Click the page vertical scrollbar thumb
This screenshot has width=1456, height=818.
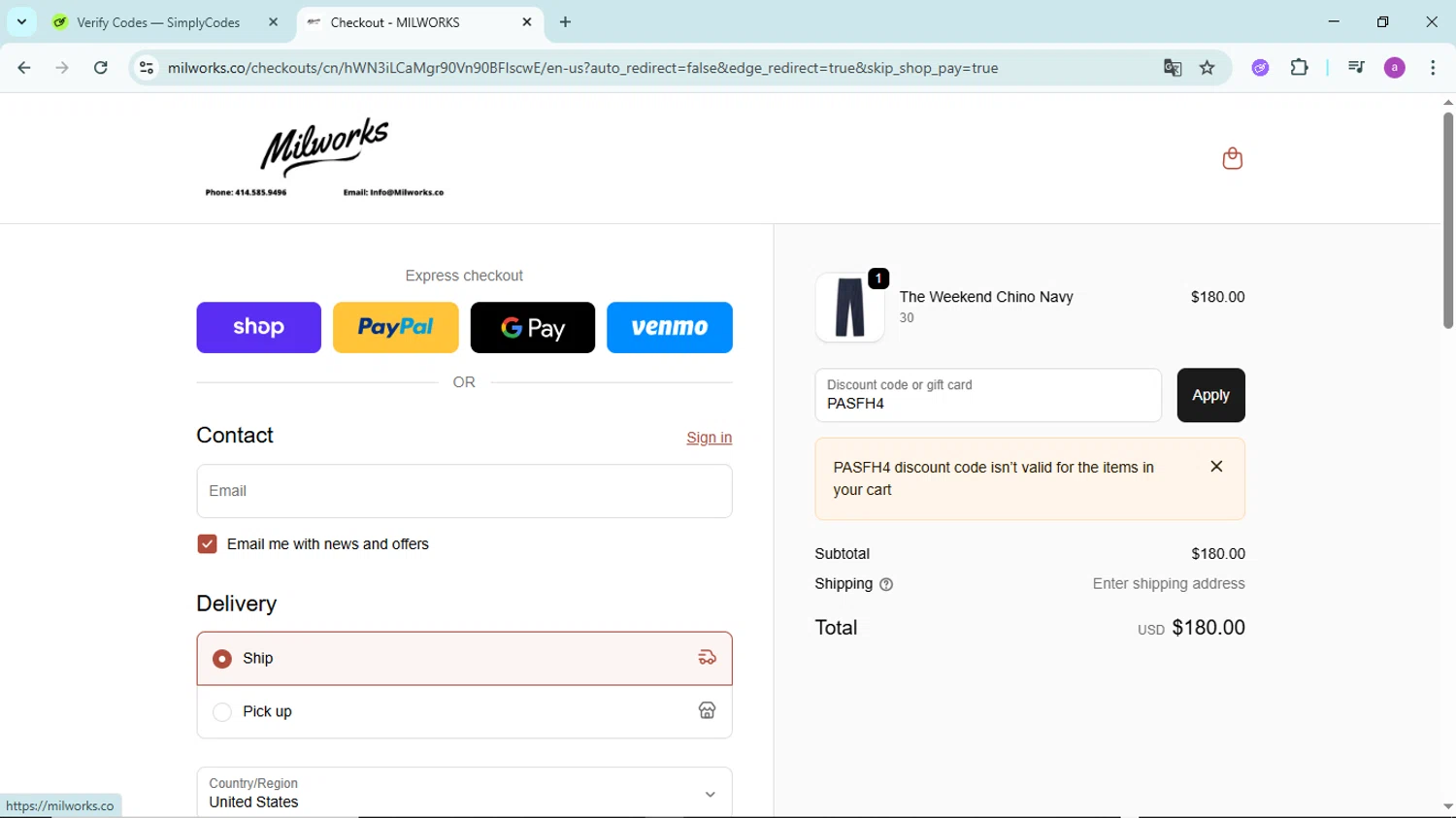pyautogui.click(x=1447, y=220)
